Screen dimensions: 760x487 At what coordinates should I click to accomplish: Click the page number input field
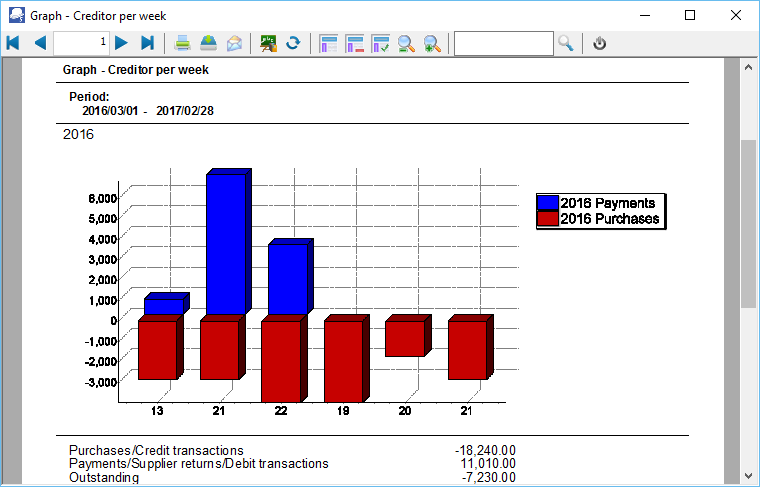pyautogui.click(x=81, y=43)
